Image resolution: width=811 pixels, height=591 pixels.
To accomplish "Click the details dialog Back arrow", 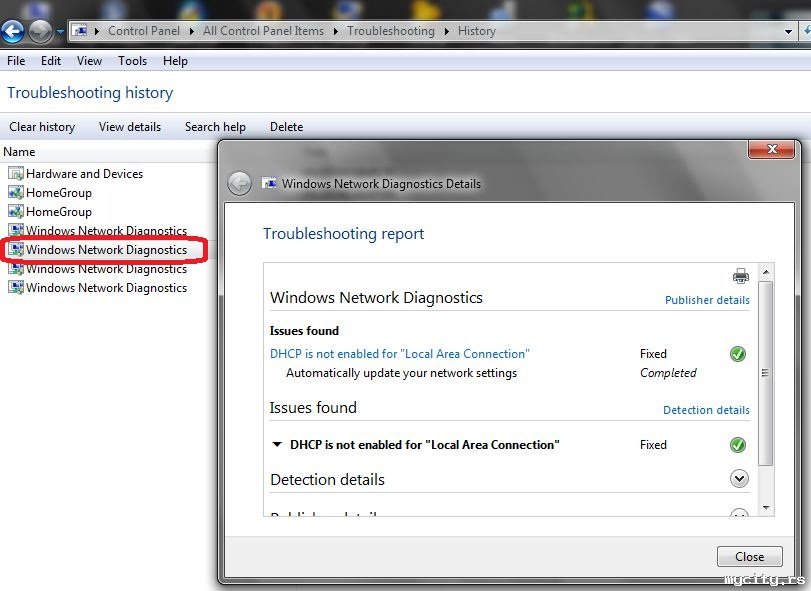I will click(x=239, y=184).
